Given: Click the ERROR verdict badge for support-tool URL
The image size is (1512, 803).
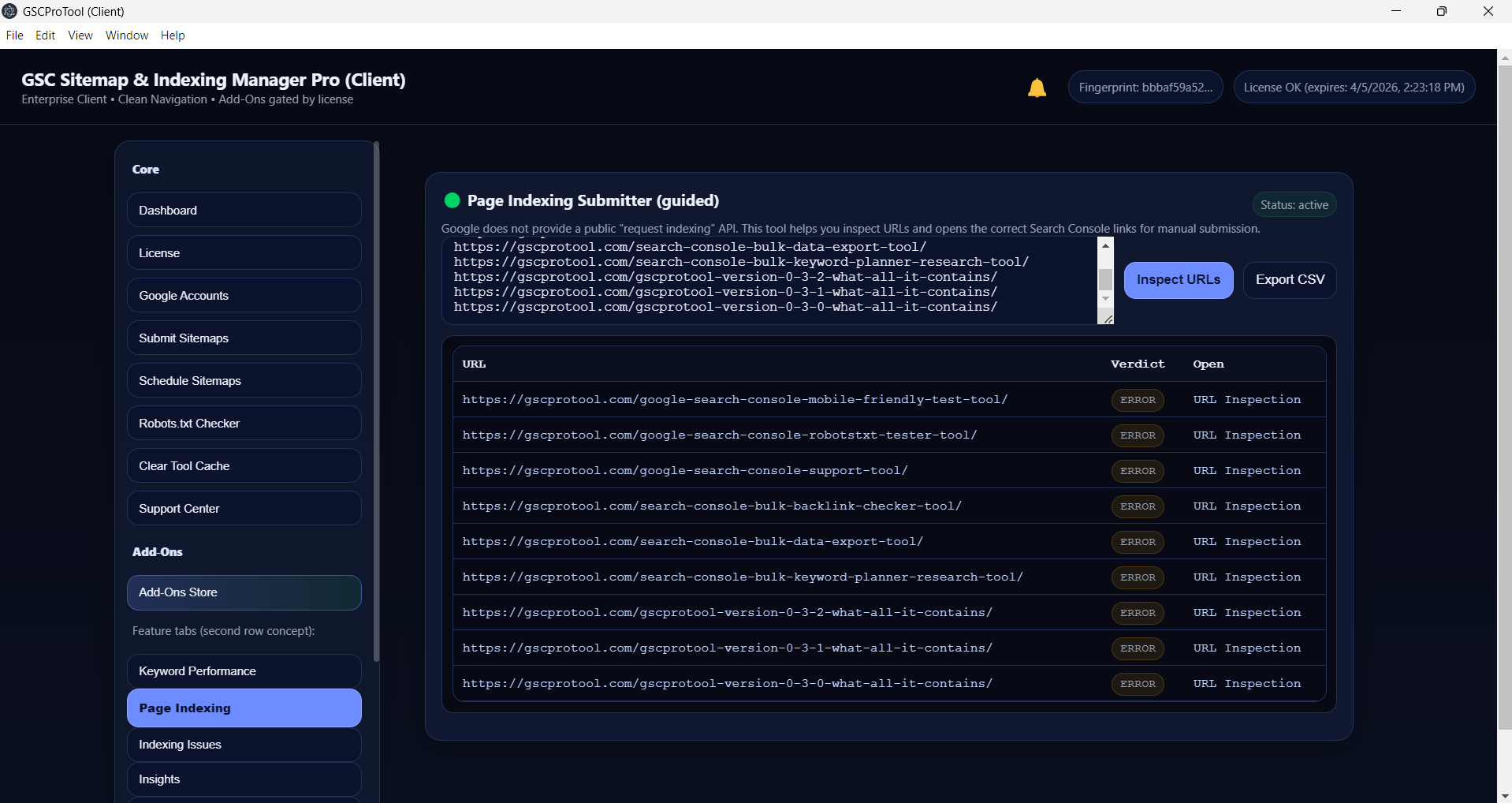Looking at the screenshot, I should pos(1137,471).
